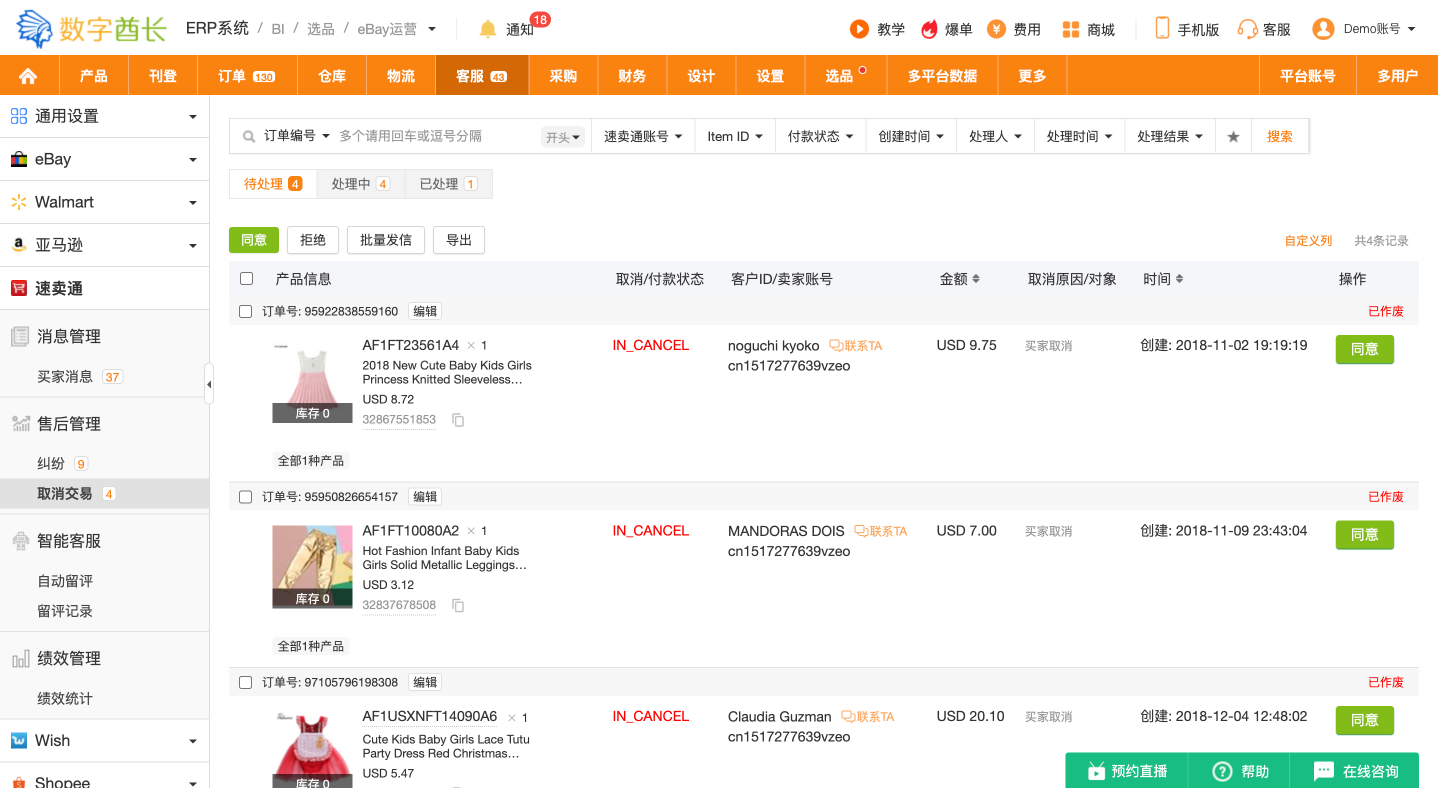Image resolution: width=1438 pixels, height=788 pixels.
Task: Expand the Walmart sidebar section
Action: pos(105,202)
